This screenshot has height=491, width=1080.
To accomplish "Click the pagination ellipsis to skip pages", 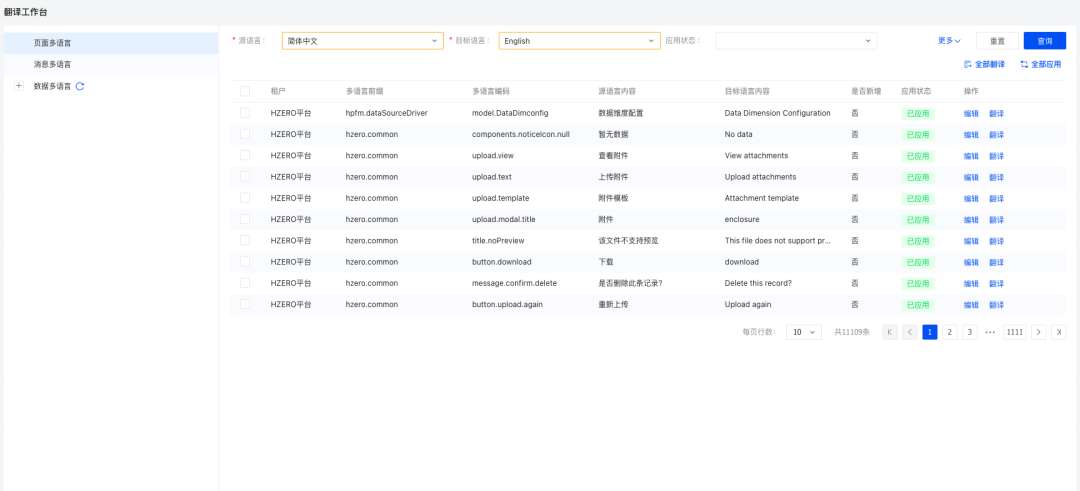I will tap(990, 332).
